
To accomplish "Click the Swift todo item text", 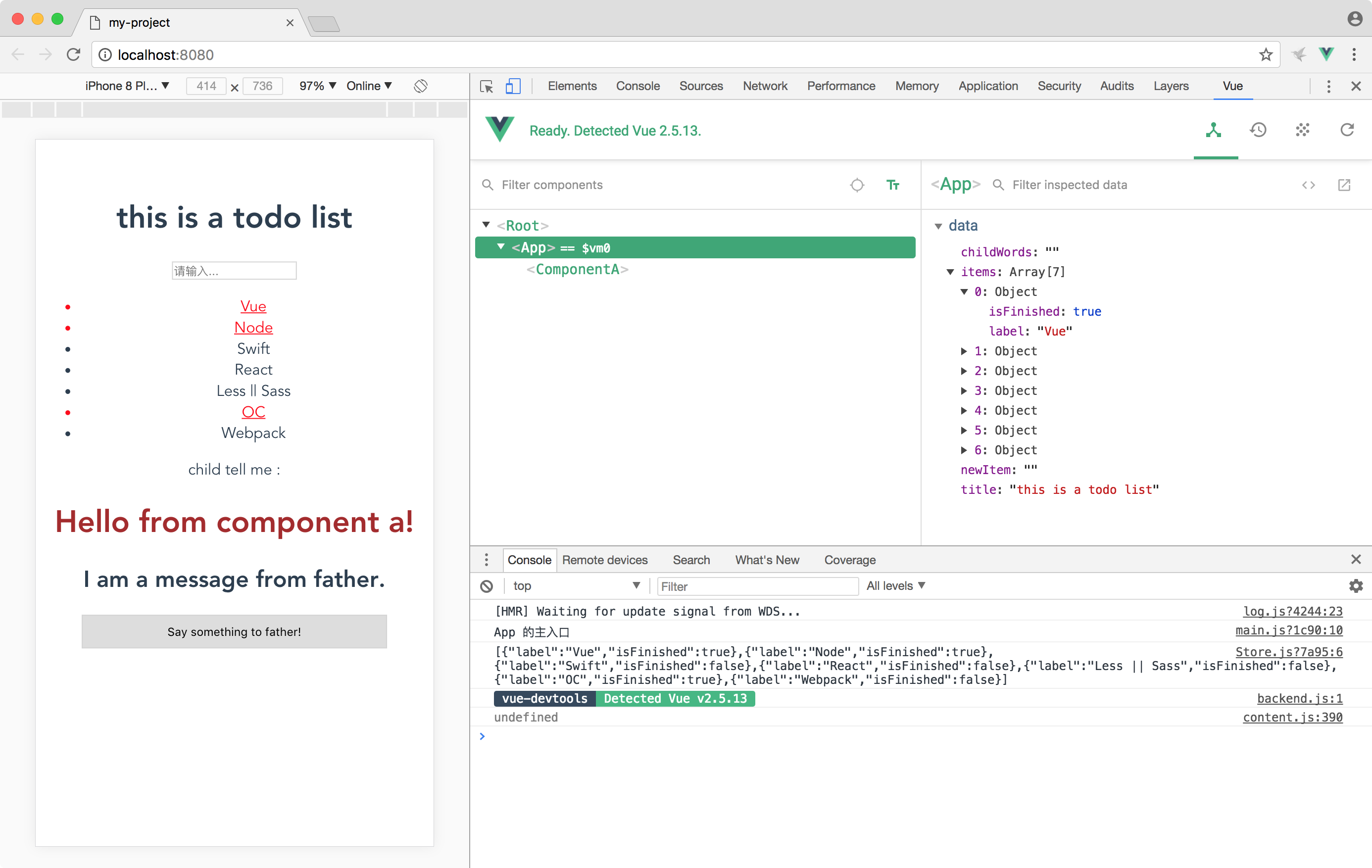I will tap(253, 348).
